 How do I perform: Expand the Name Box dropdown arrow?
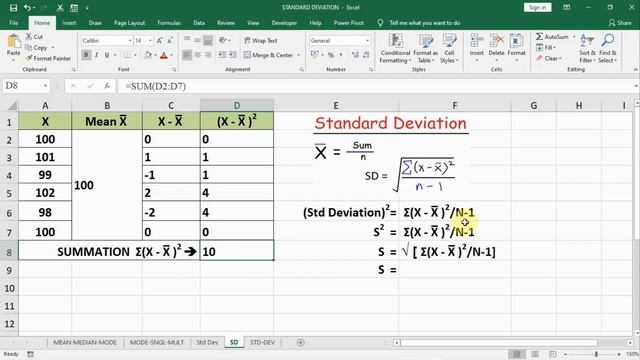(x=45, y=86)
